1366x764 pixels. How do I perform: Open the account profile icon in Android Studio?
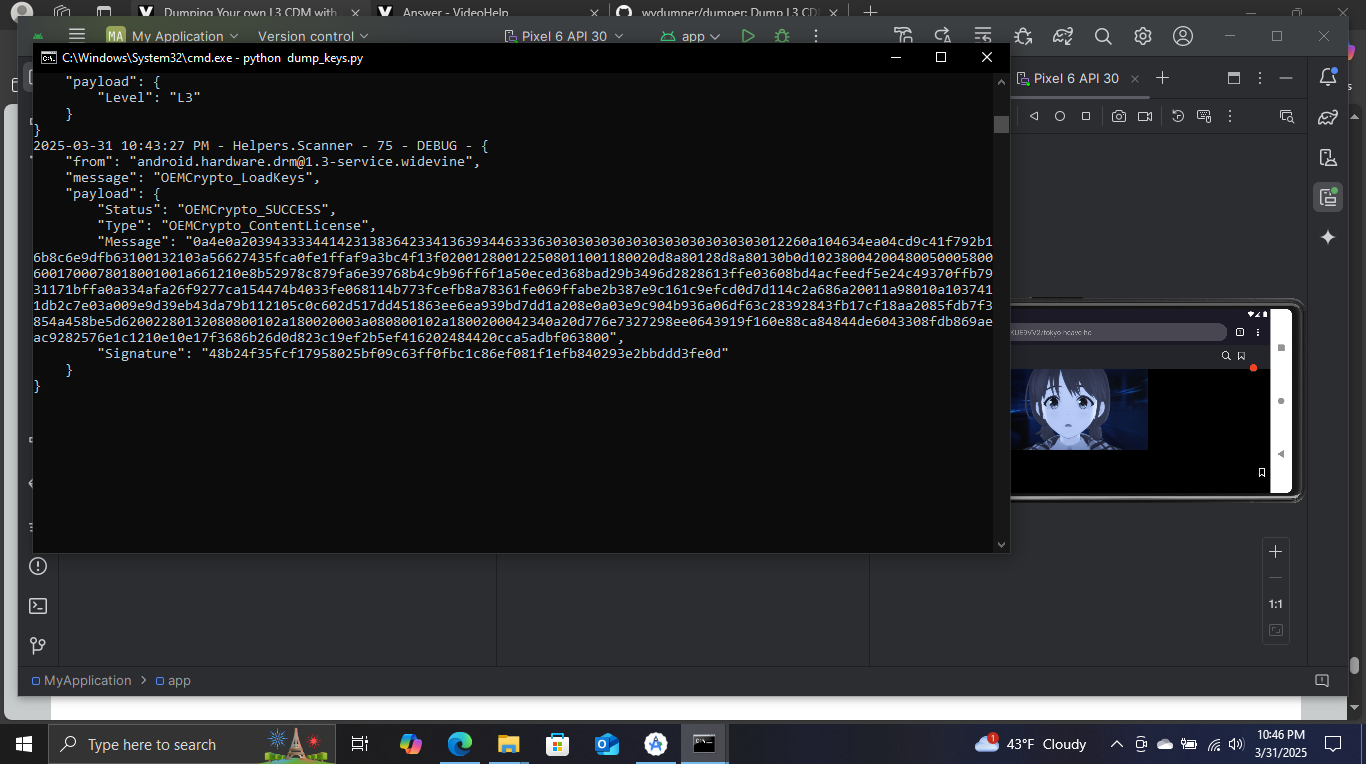pyautogui.click(x=1183, y=36)
